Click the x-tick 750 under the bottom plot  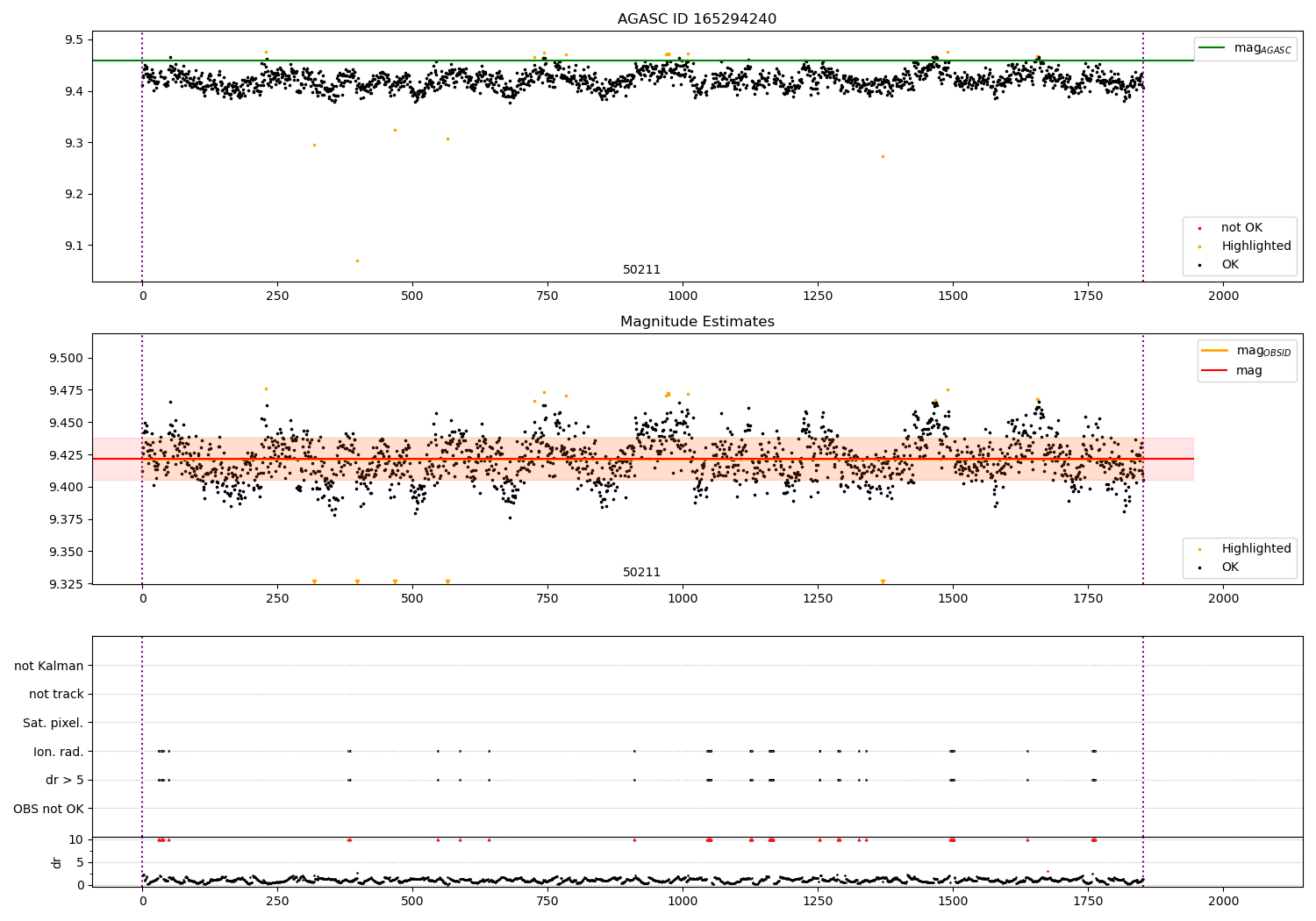[547, 901]
